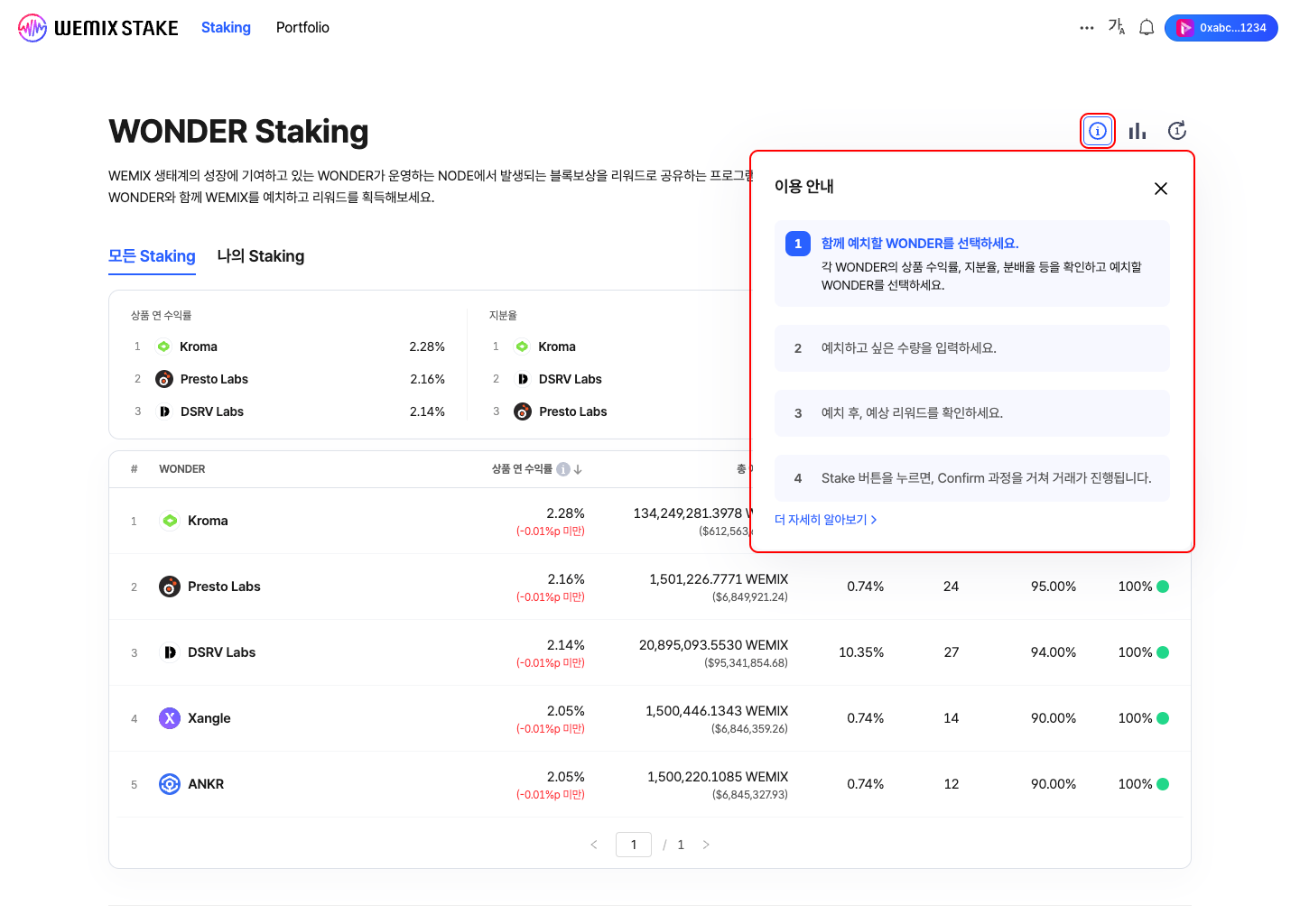Screen dimensions: 1300x924
Task: Open the 더 자세히 알아보기 link
Action: tap(825, 520)
